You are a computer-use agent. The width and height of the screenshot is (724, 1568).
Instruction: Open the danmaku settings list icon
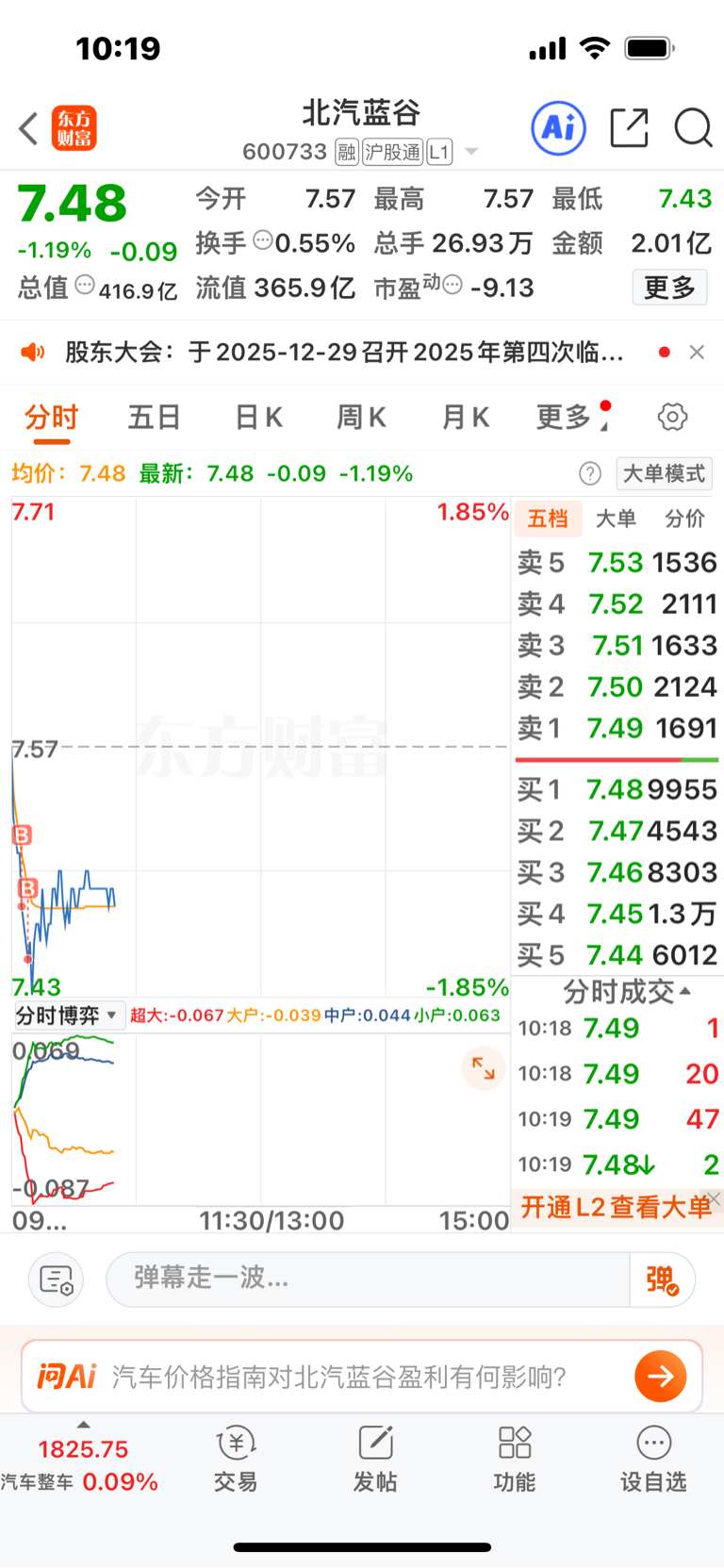[57, 1279]
